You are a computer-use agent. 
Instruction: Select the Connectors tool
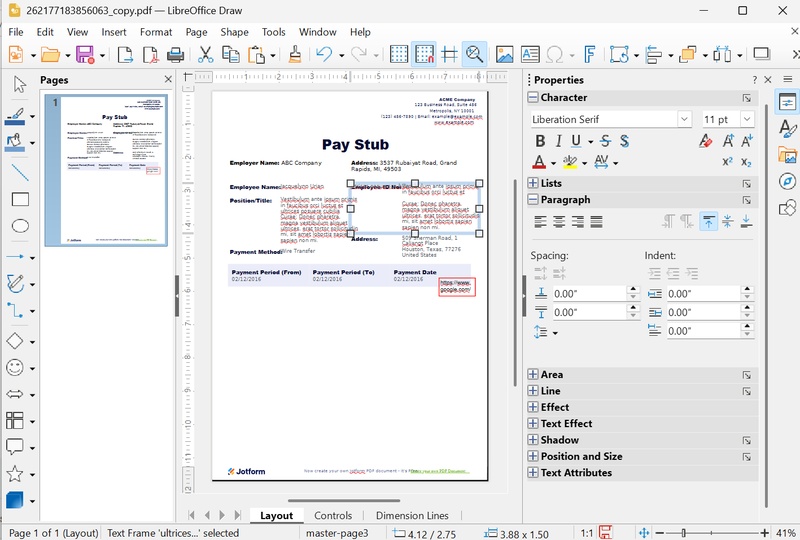click(x=15, y=310)
